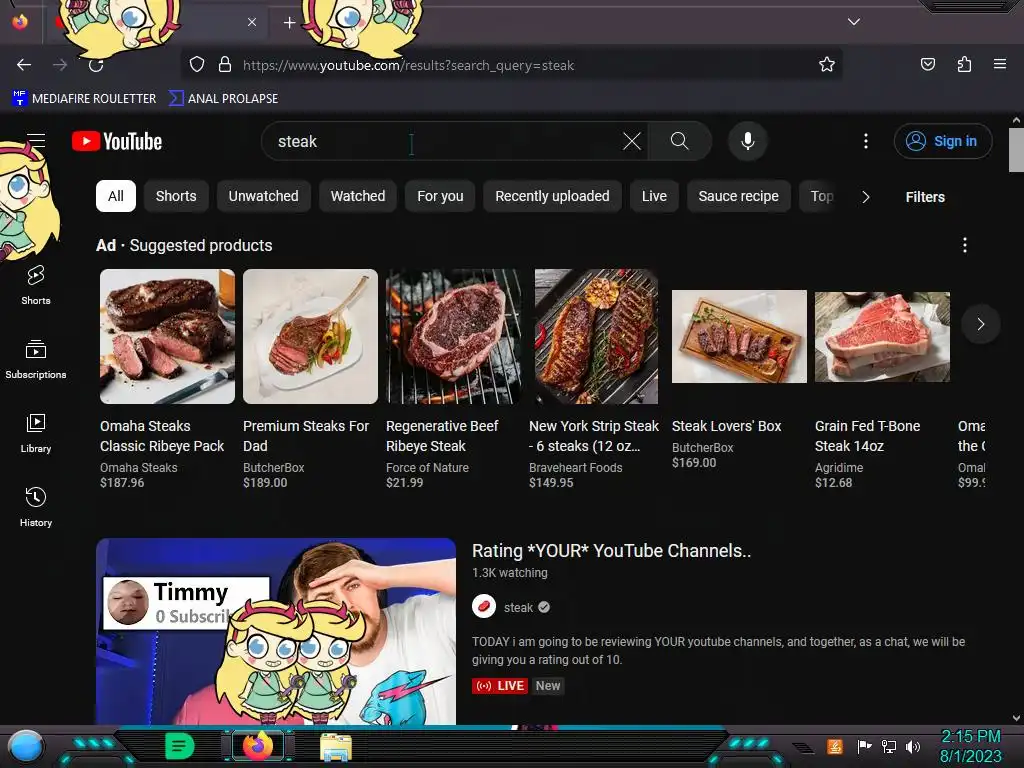Viewport: 1024px width, 768px height.
Task: Open the ad options three-dot menu
Action: [965, 245]
